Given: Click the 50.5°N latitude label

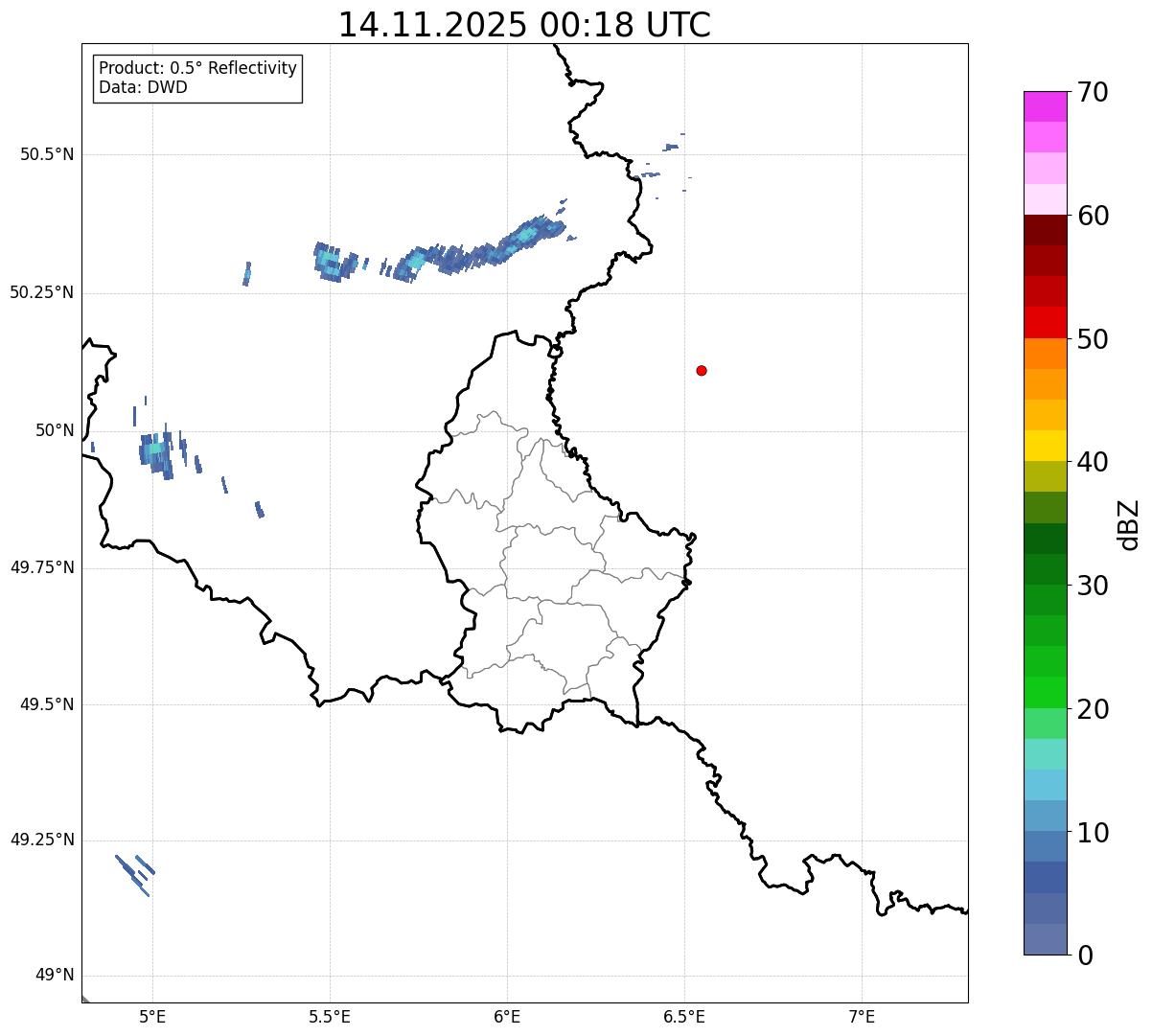Looking at the screenshot, I should (48, 154).
